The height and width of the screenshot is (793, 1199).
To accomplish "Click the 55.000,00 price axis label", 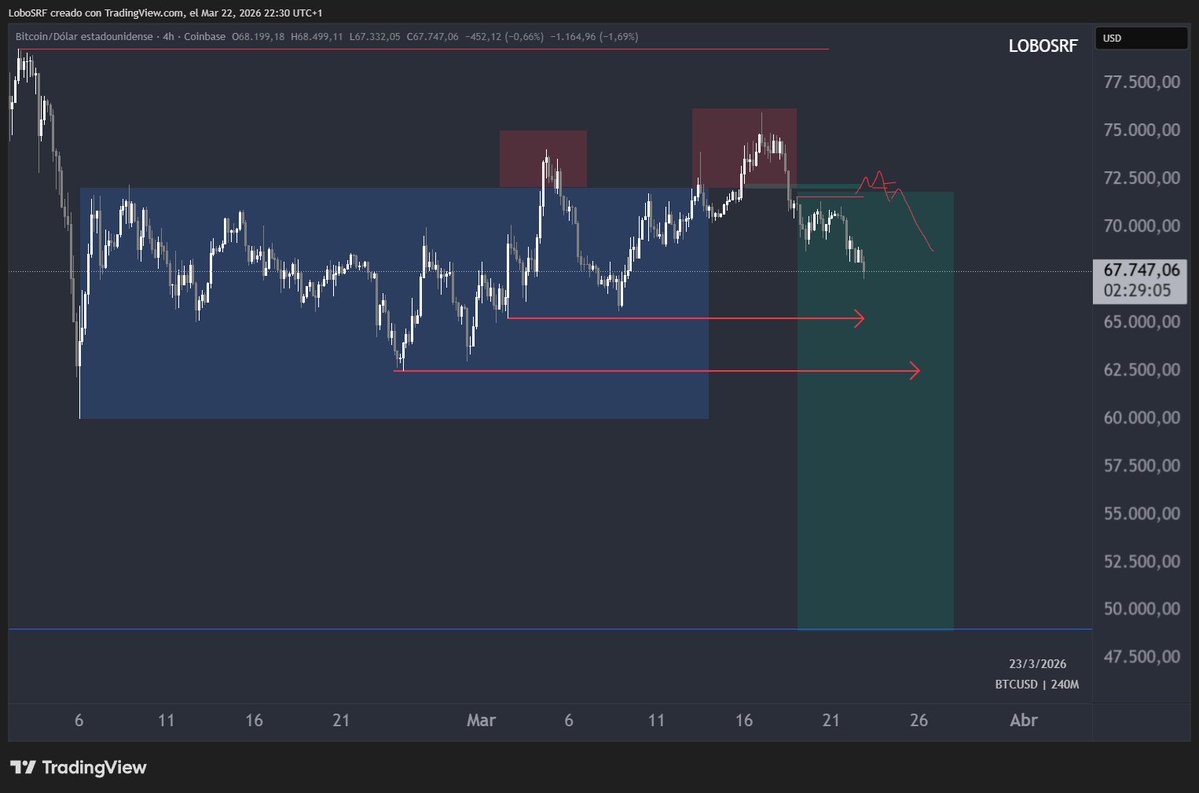I will (1142, 513).
